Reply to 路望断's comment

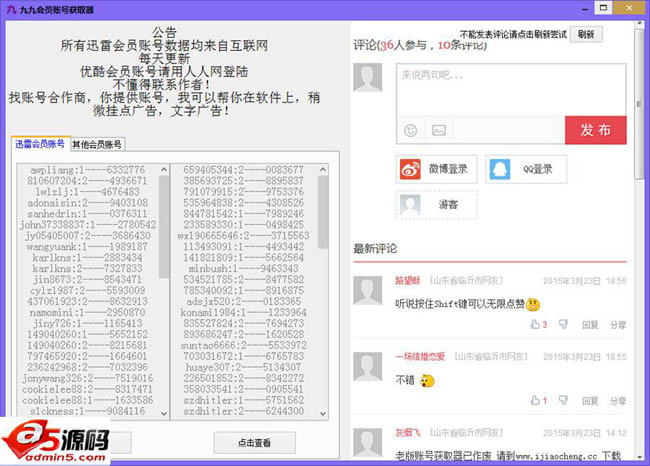click(590, 325)
